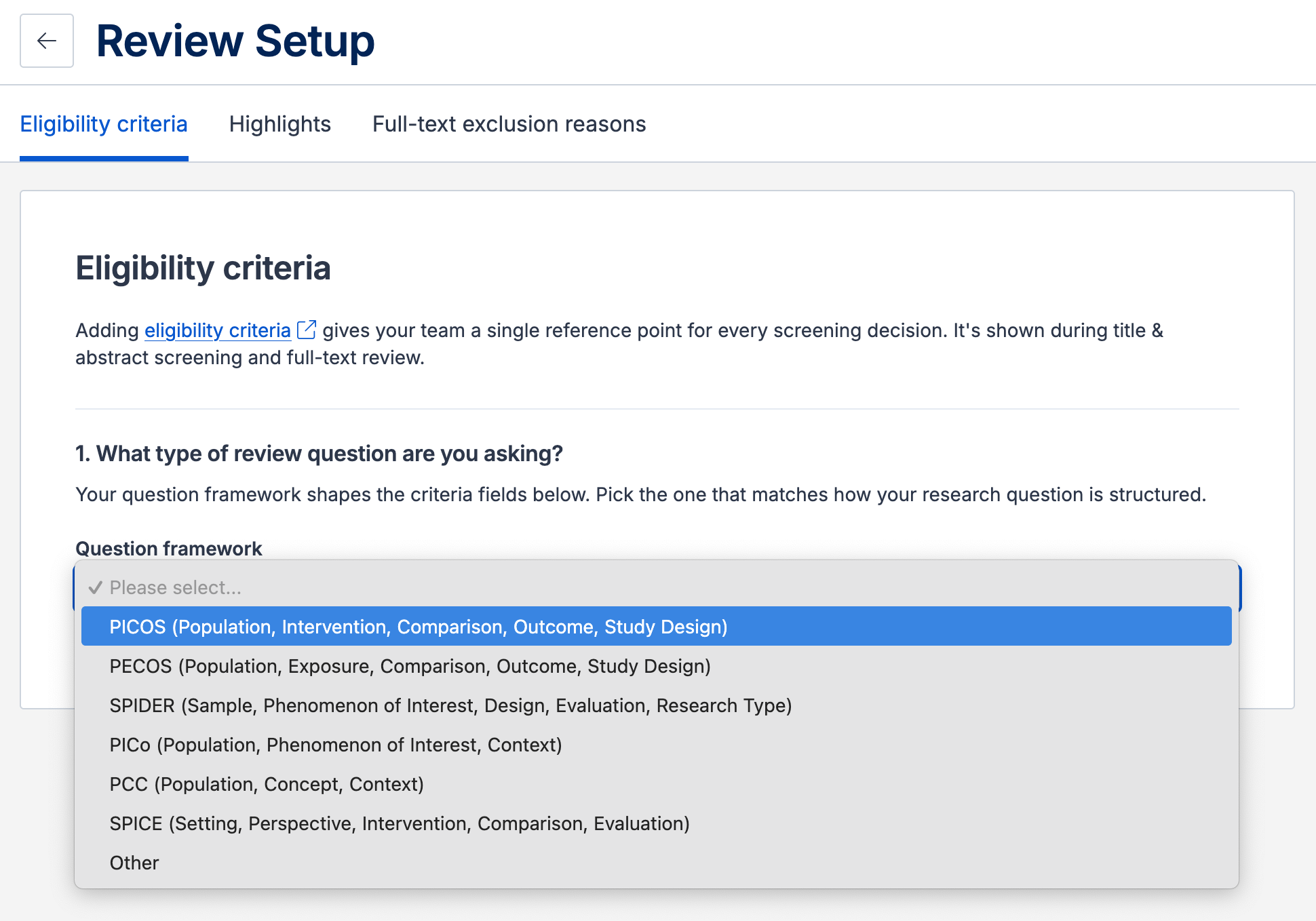
Task: Select PECOS framework option
Action: (x=657, y=666)
